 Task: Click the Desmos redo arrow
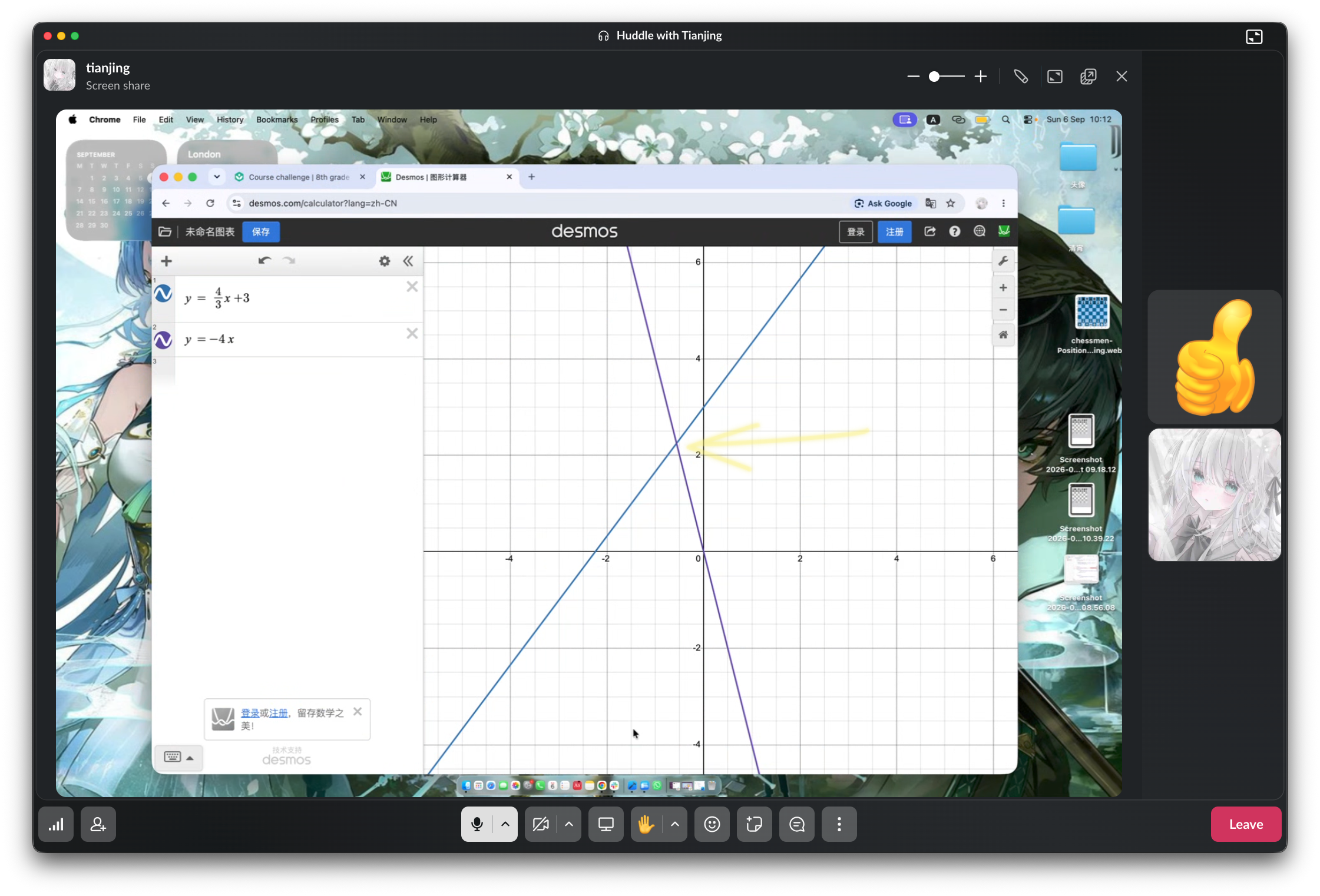pyautogui.click(x=289, y=261)
